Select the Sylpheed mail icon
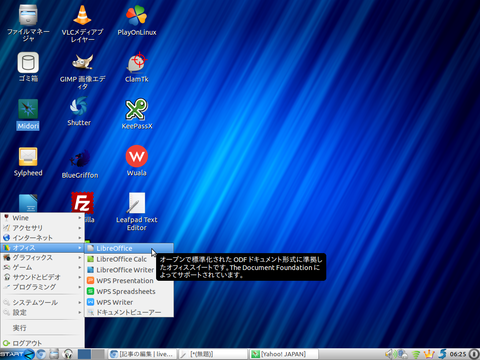480x360 pixels. tap(28, 162)
